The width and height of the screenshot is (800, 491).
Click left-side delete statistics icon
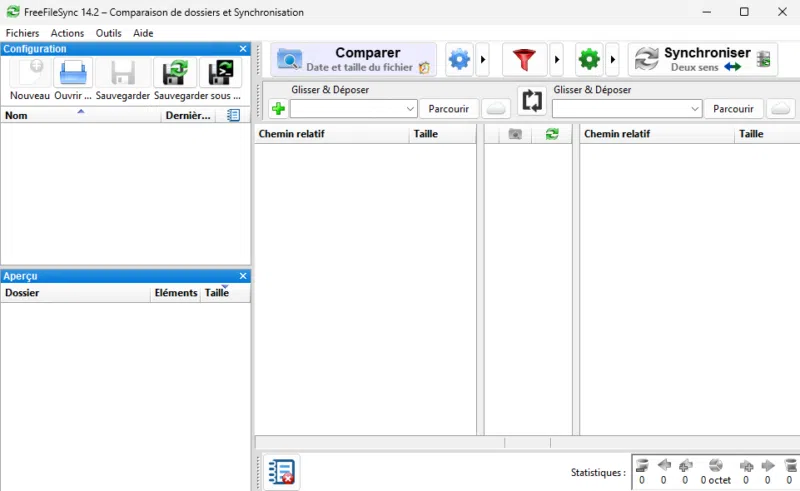click(642, 465)
